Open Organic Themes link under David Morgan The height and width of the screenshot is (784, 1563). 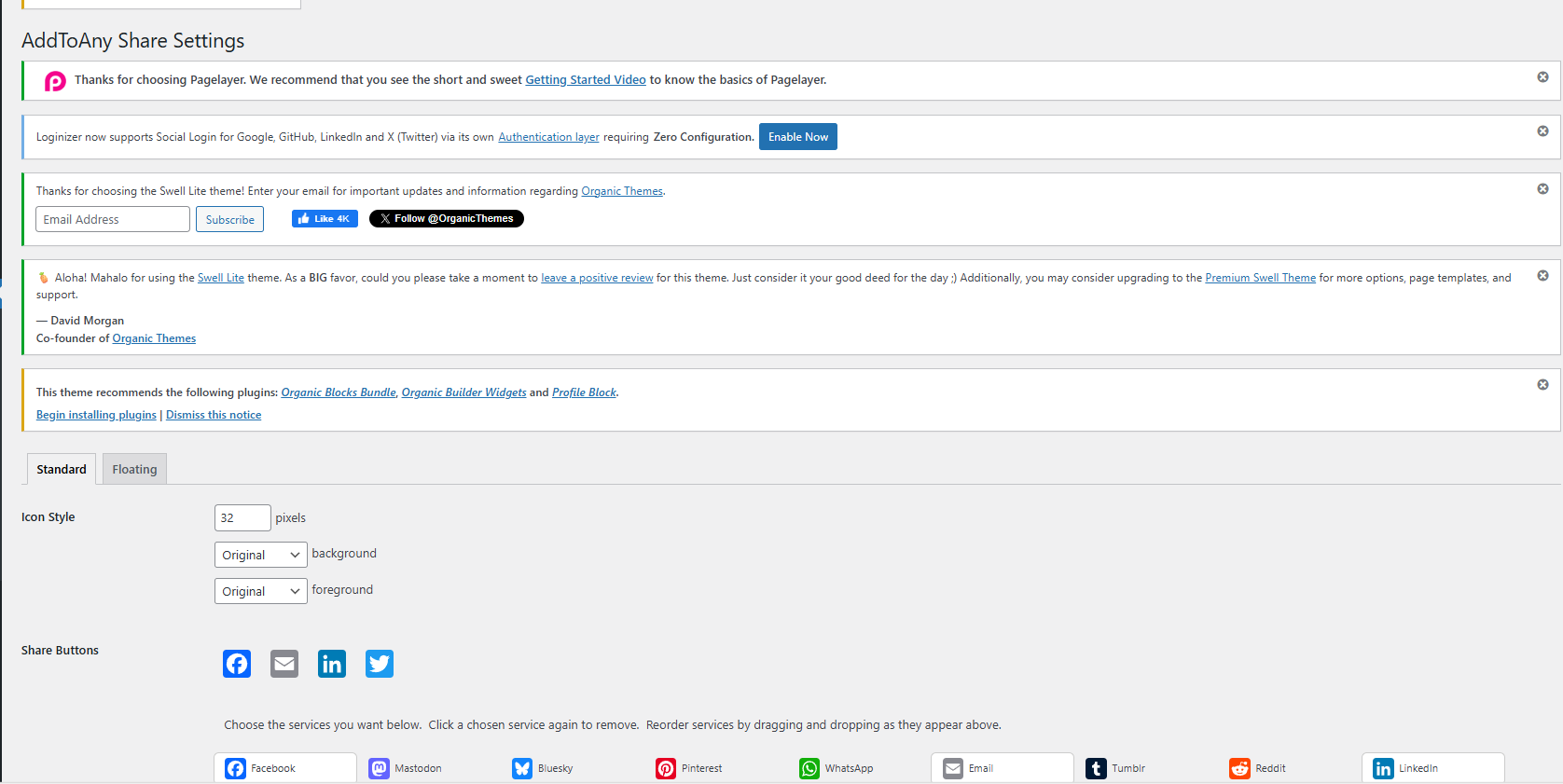[x=154, y=338]
